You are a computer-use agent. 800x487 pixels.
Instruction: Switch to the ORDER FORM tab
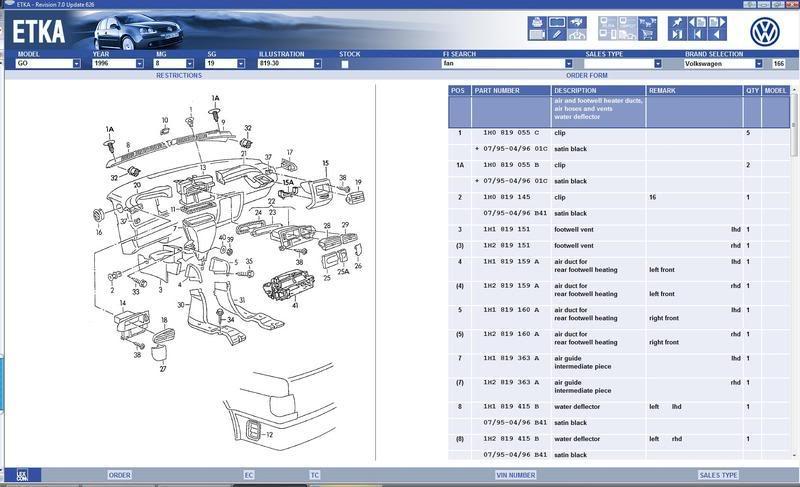point(587,75)
